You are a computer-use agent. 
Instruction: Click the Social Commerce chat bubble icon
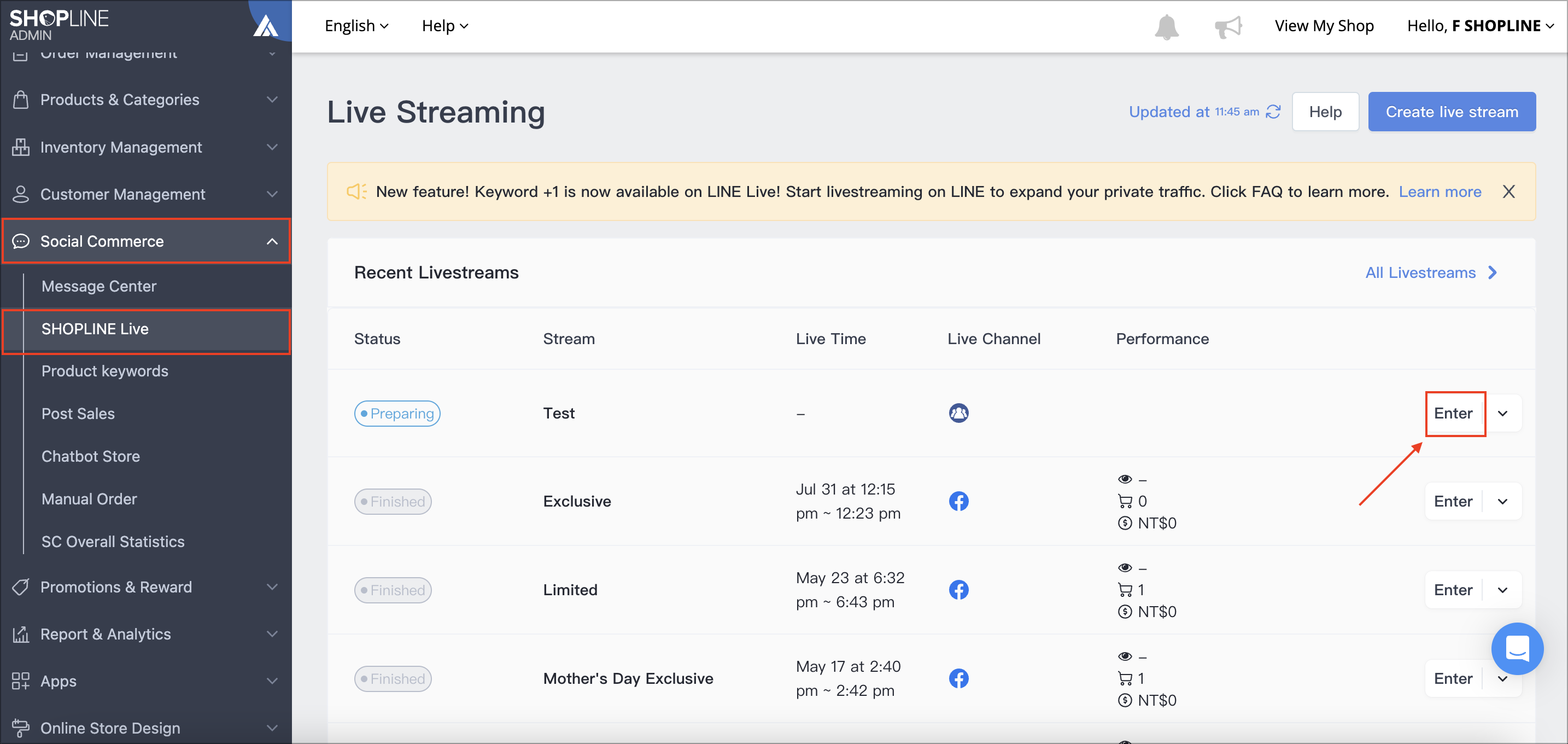coord(21,241)
